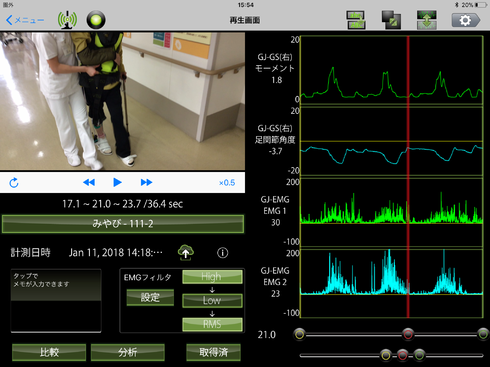Tap the 取得済 button
This screenshot has width=490, height=367.
pyautogui.click(x=213, y=352)
